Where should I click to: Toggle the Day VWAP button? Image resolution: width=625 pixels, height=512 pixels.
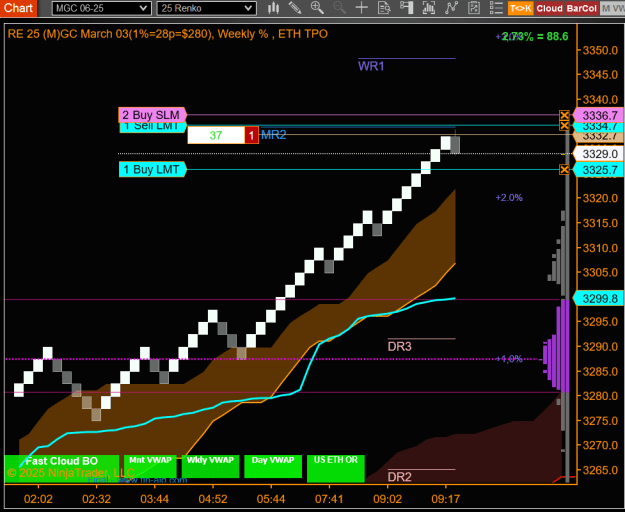point(273,466)
